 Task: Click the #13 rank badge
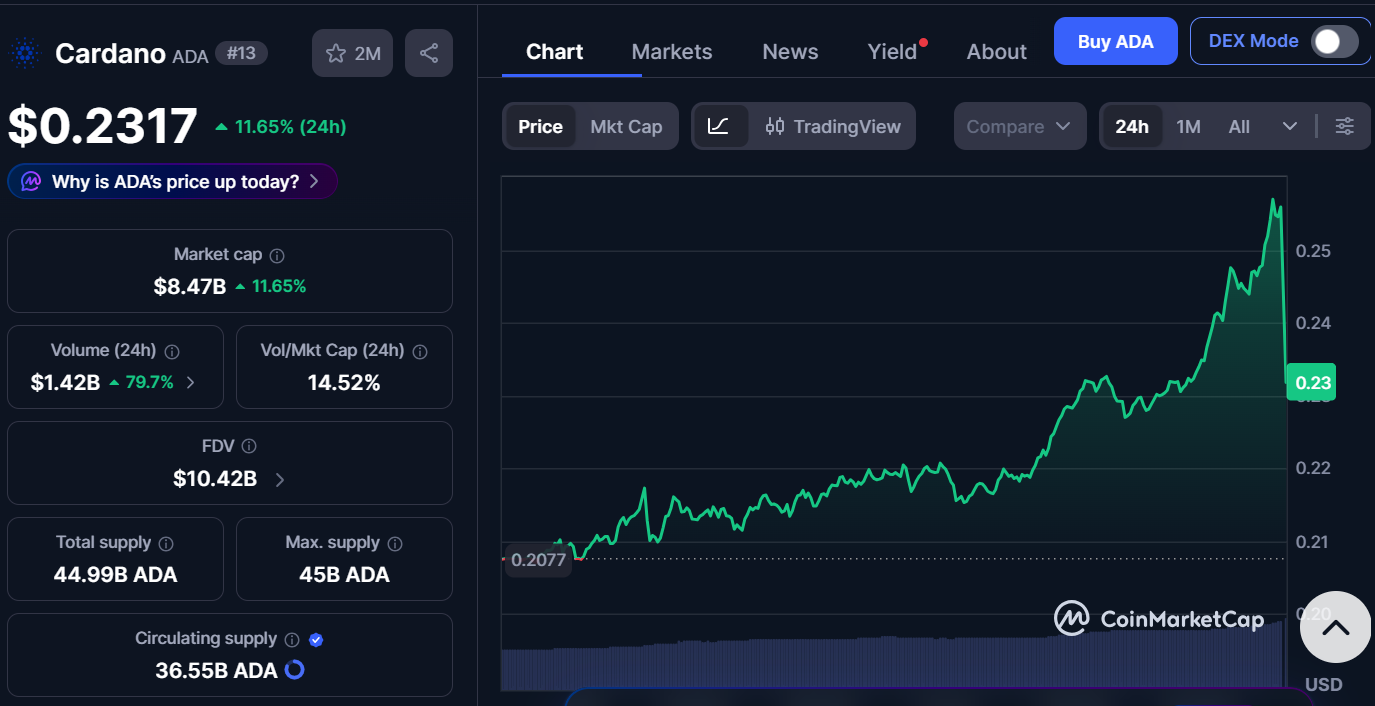tap(241, 53)
